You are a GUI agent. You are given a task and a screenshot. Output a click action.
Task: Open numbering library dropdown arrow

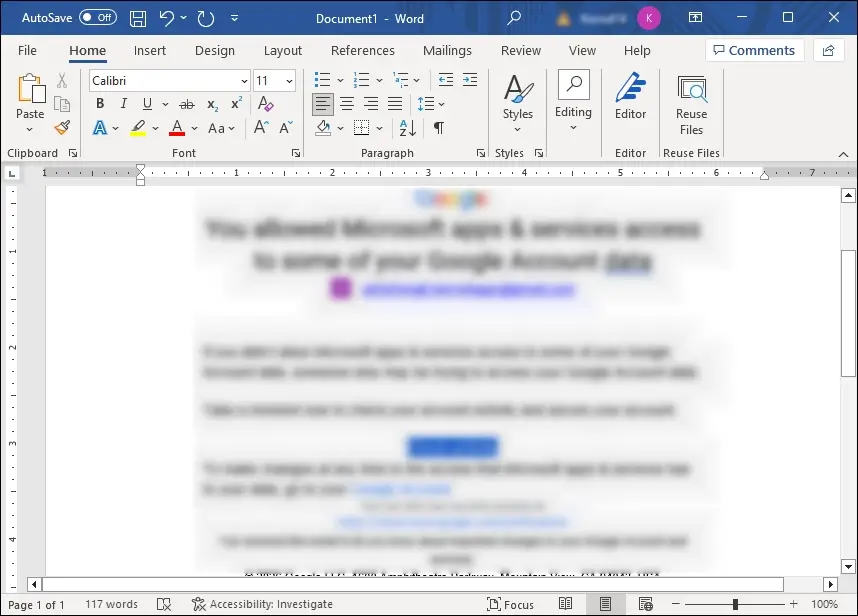[379, 80]
